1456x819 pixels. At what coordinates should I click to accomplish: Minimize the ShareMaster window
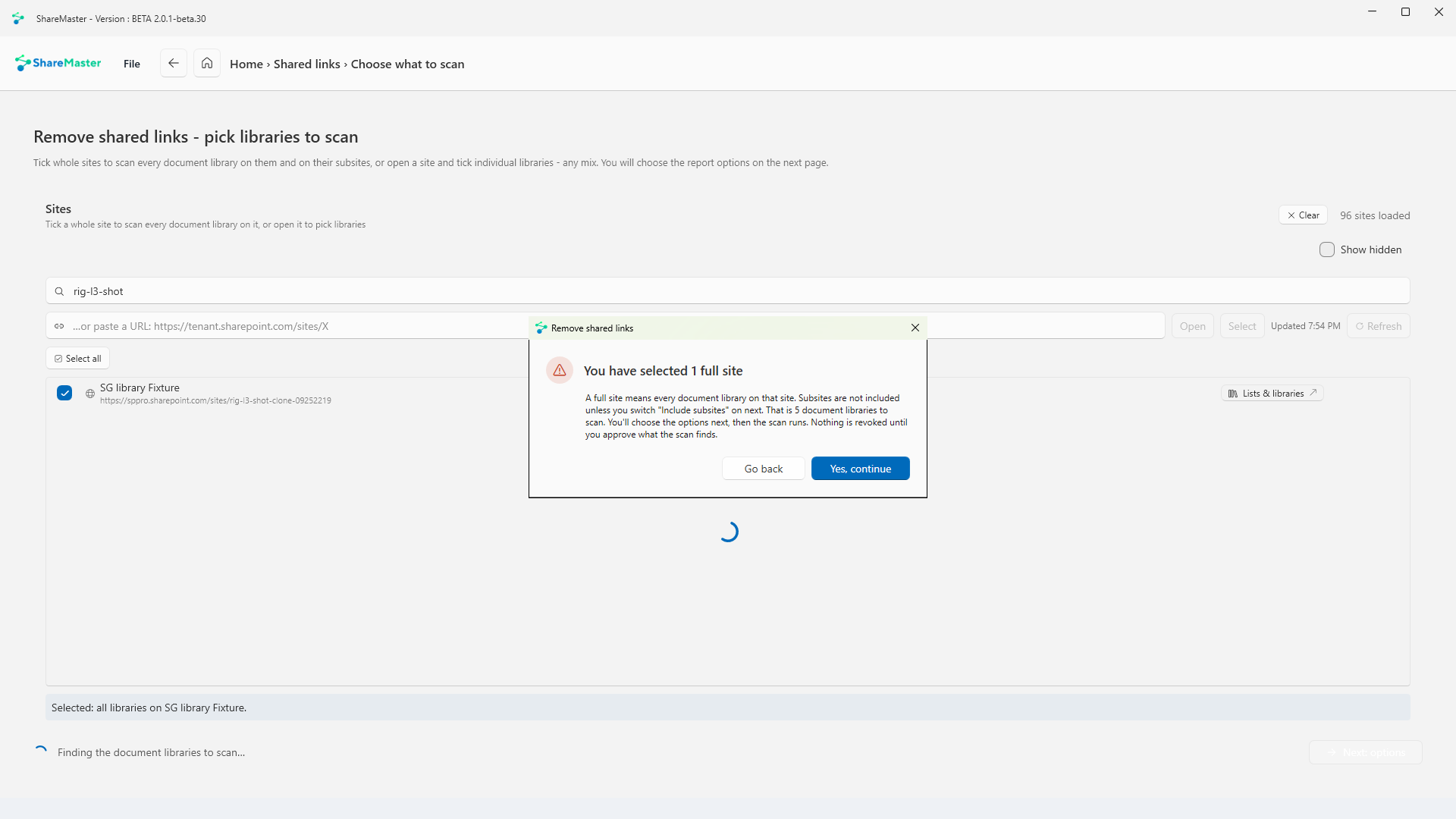coord(1372,12)
